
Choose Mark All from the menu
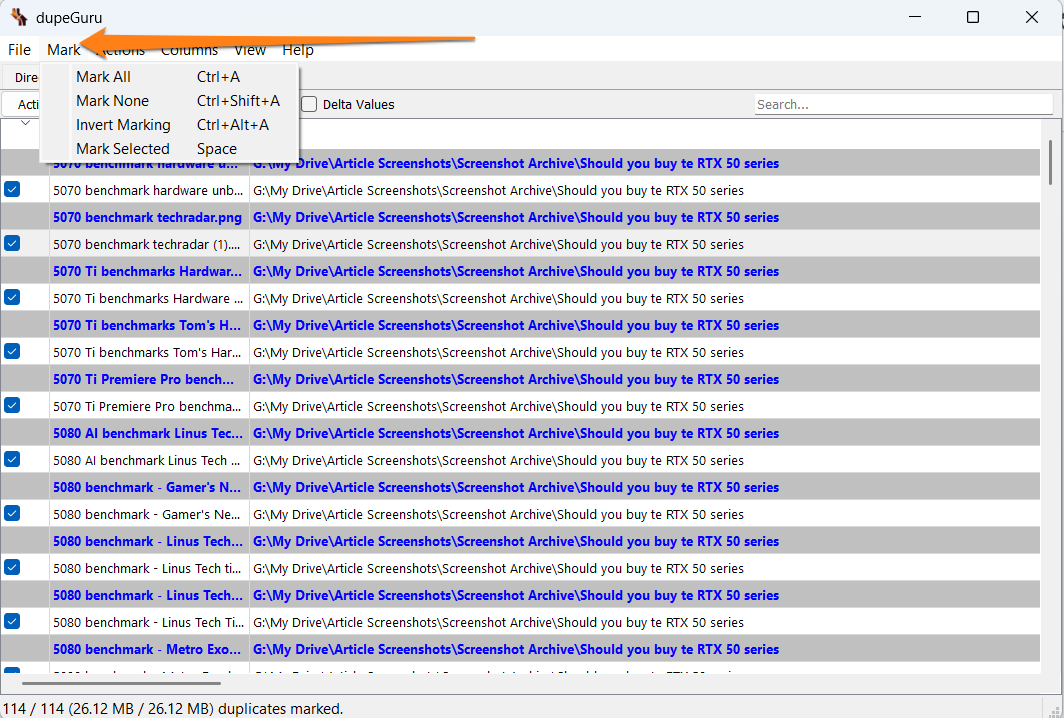tap(170, 77)
